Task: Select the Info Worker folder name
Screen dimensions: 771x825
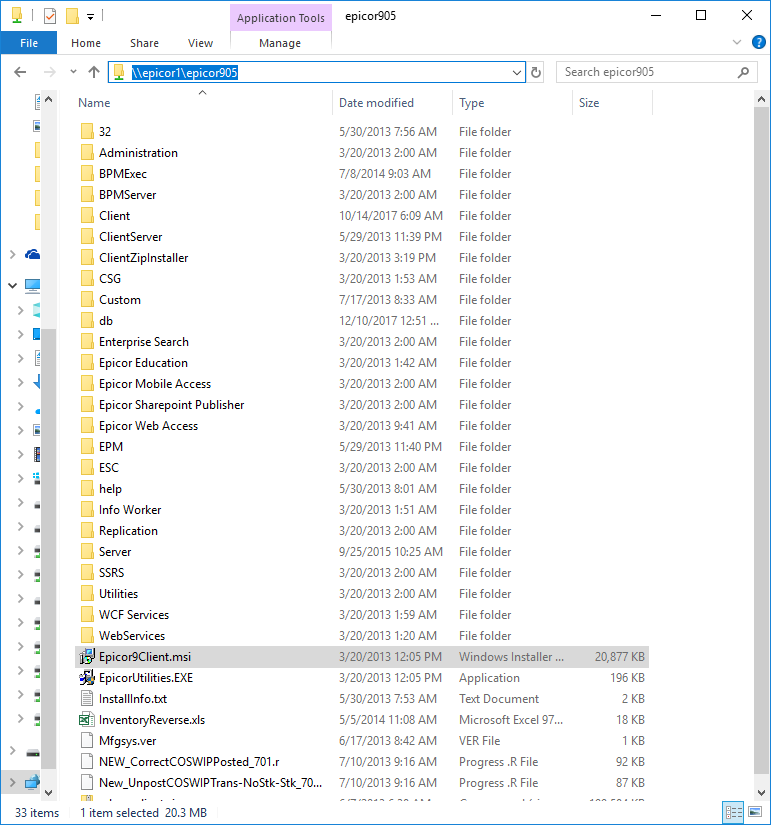Action: click(130, 510)
